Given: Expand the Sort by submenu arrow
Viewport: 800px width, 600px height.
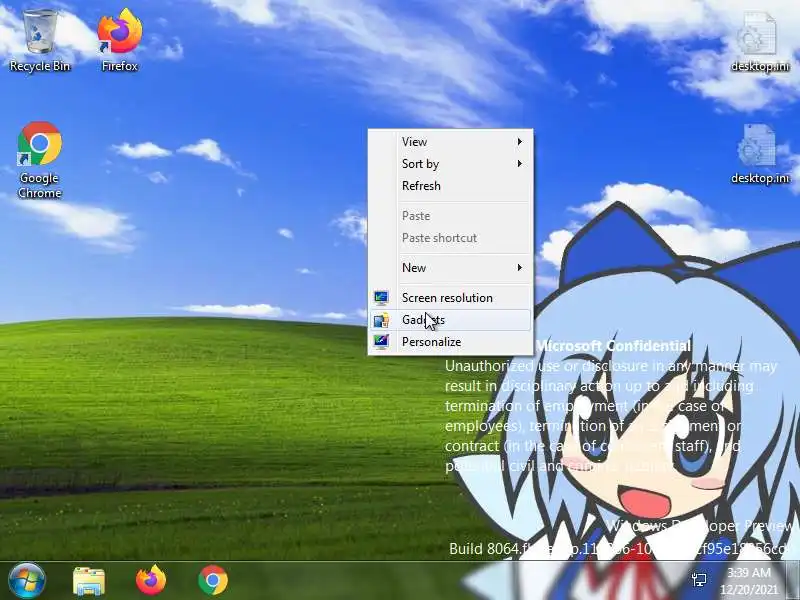Looking at the screenshot, I should (519, 163).
